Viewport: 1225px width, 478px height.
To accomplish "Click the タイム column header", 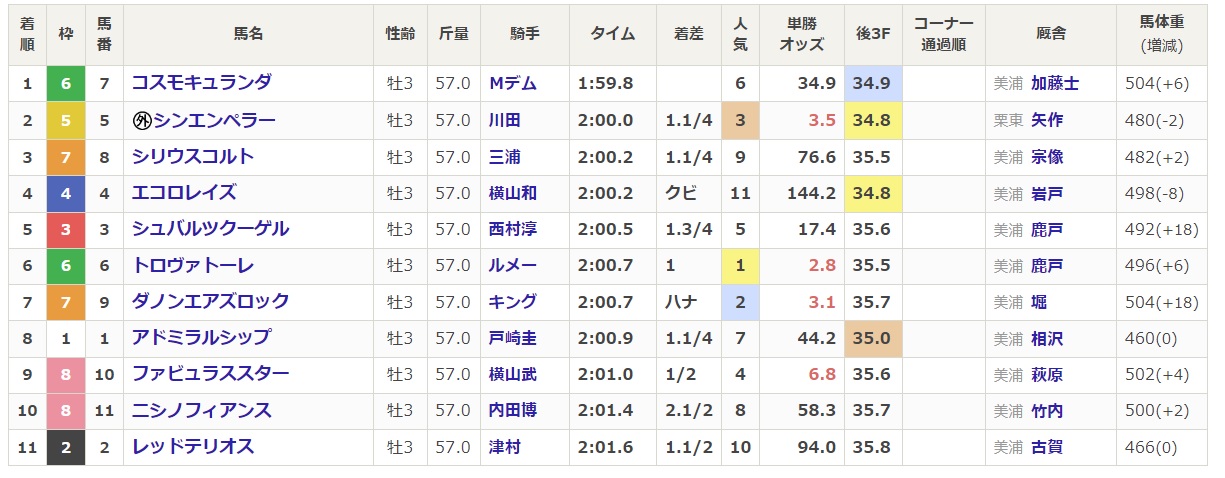I will [x=612, y=34].
